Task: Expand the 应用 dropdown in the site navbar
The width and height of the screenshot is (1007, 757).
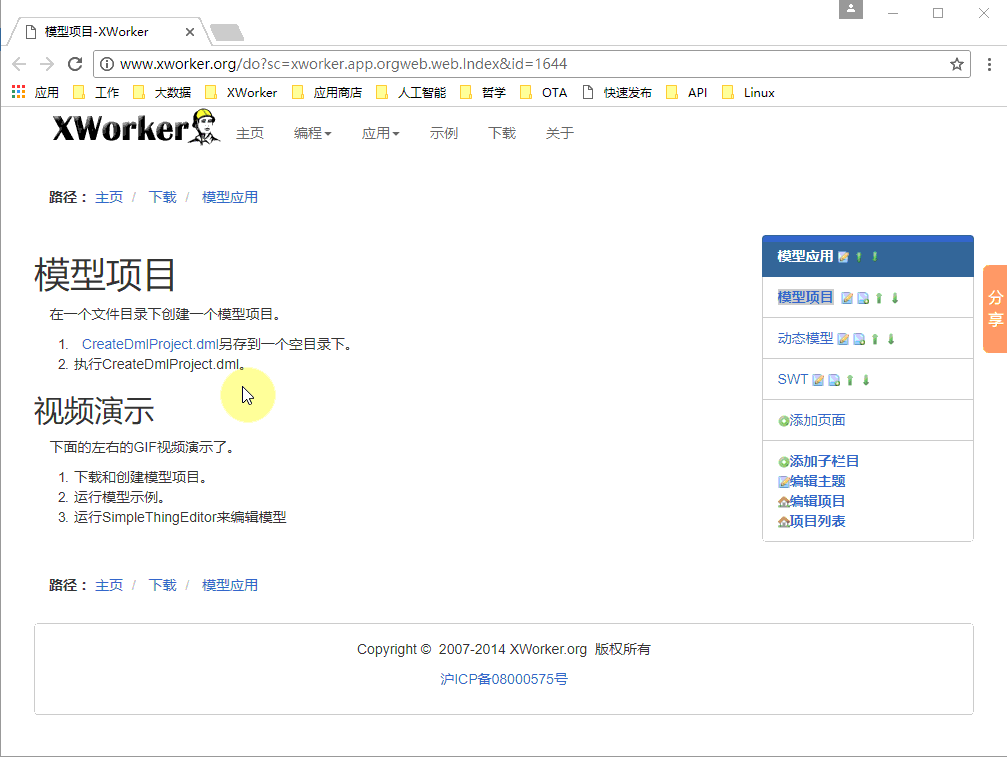Action: [380, 133]
